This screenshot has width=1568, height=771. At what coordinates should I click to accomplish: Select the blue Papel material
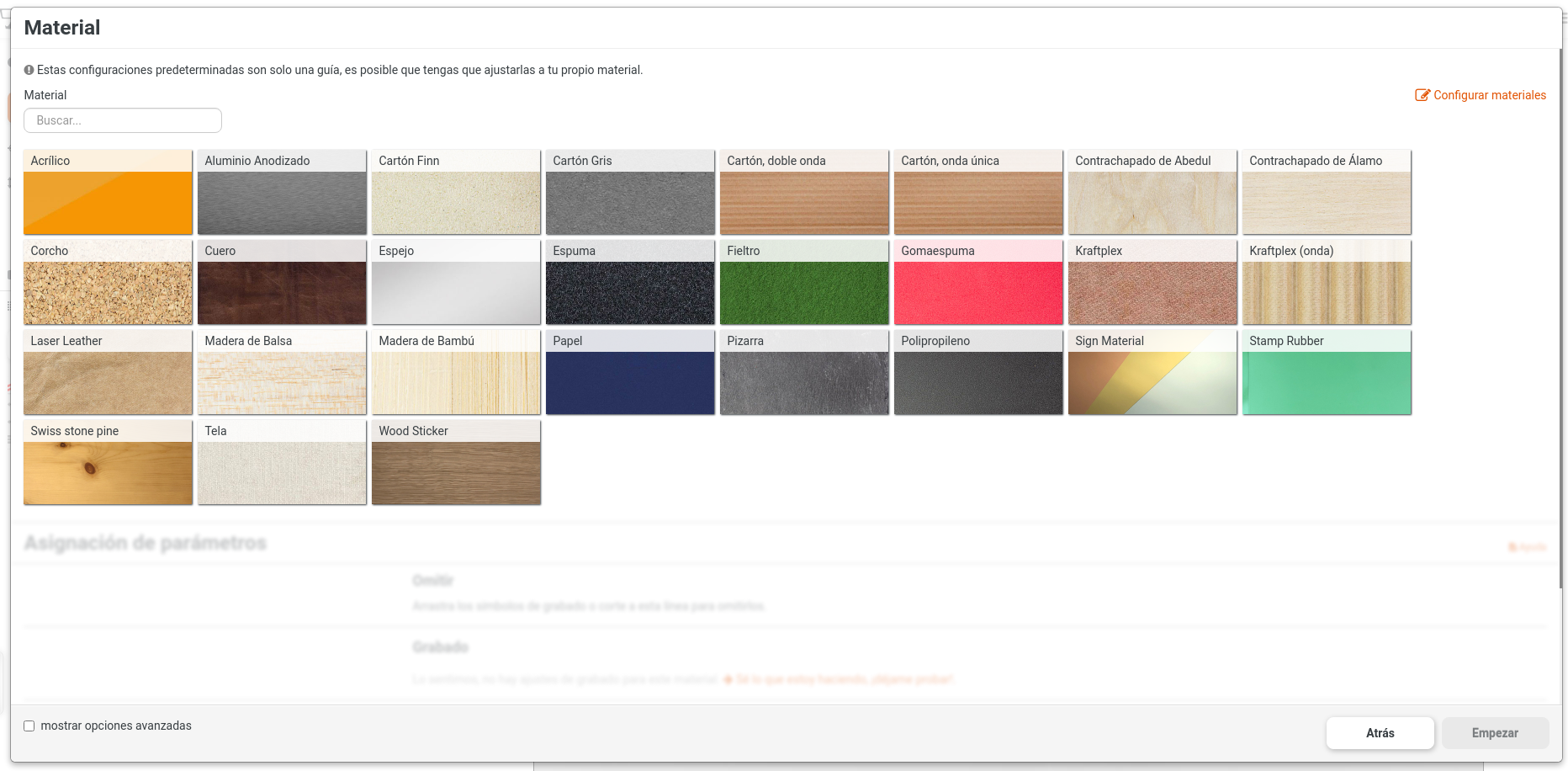click(x=630, y=373)
